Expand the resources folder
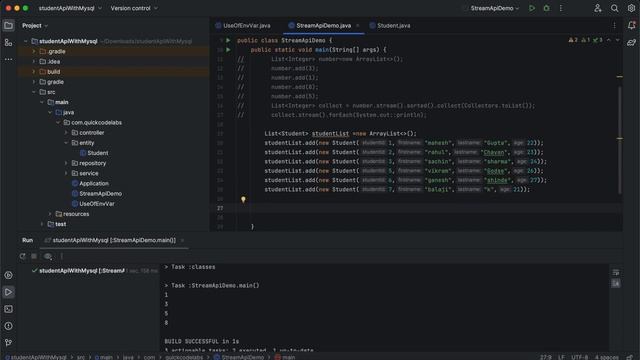The height and width of the screenshot is (360, 640). point(50,214)
